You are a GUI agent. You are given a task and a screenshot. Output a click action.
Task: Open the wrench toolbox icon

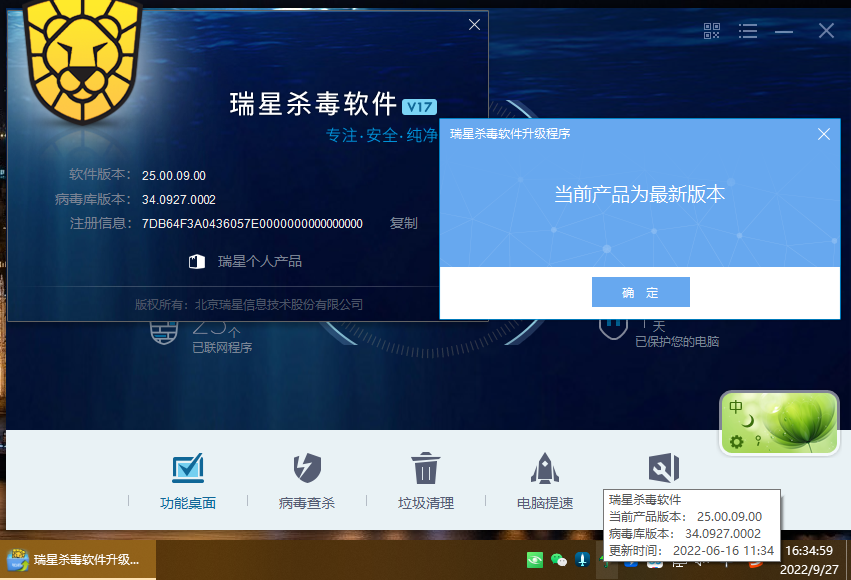[x=664, y=468]
